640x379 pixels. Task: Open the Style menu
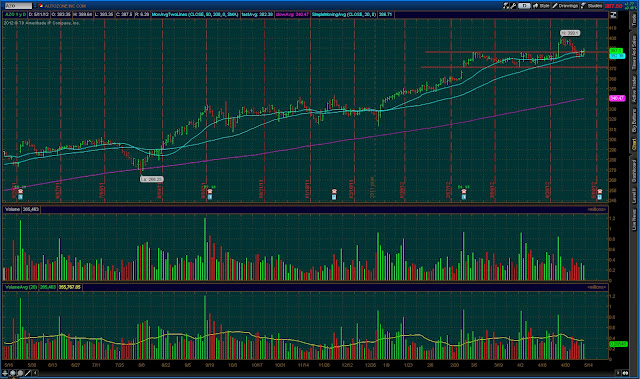pos(541,6)
